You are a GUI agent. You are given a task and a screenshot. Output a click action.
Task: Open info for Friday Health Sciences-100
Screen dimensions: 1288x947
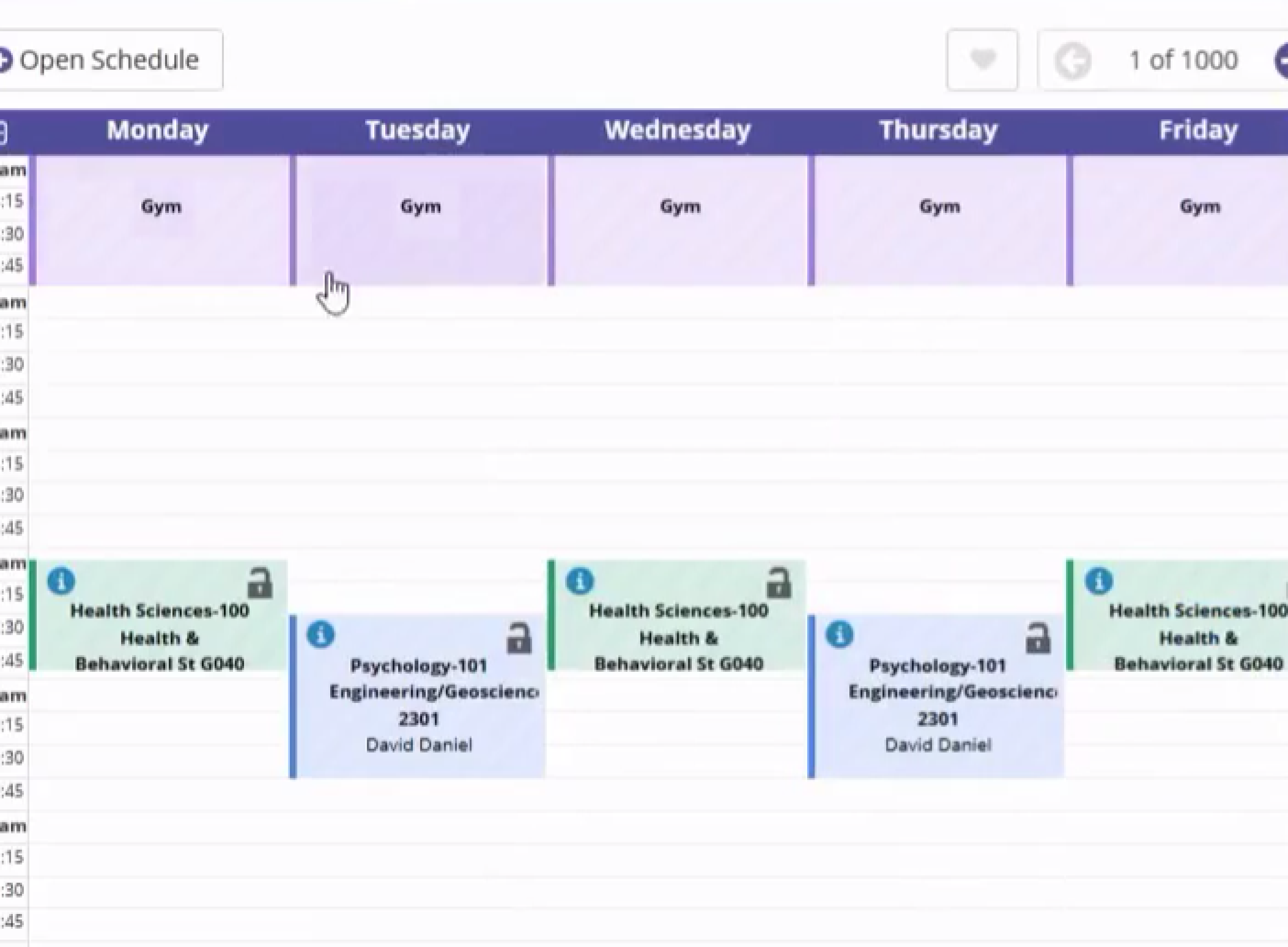click(1099, 581)
